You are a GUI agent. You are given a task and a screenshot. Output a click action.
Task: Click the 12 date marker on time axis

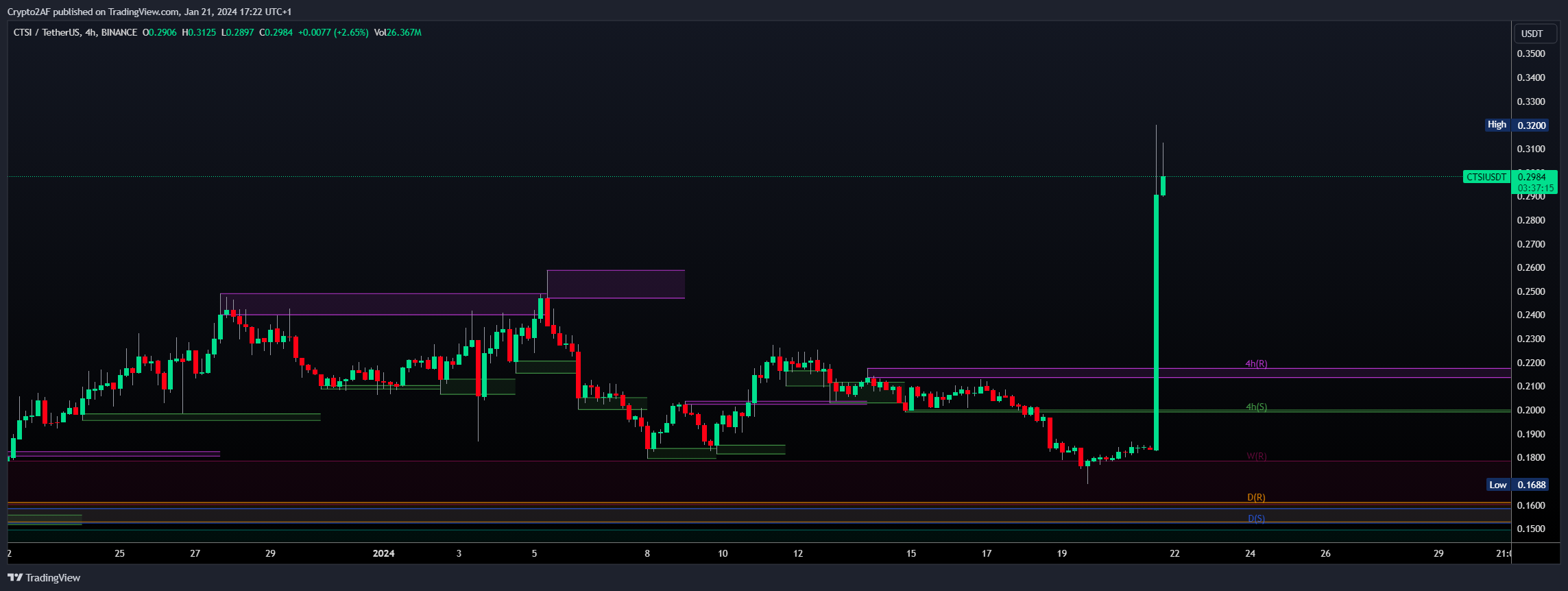click(x=798, y=553)
